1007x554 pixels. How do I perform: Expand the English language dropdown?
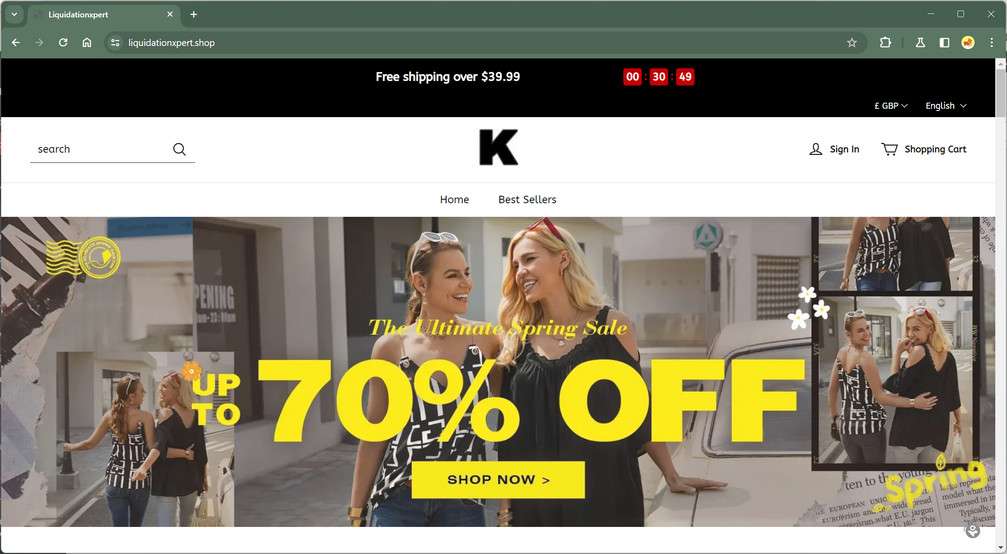coord(945,106)
